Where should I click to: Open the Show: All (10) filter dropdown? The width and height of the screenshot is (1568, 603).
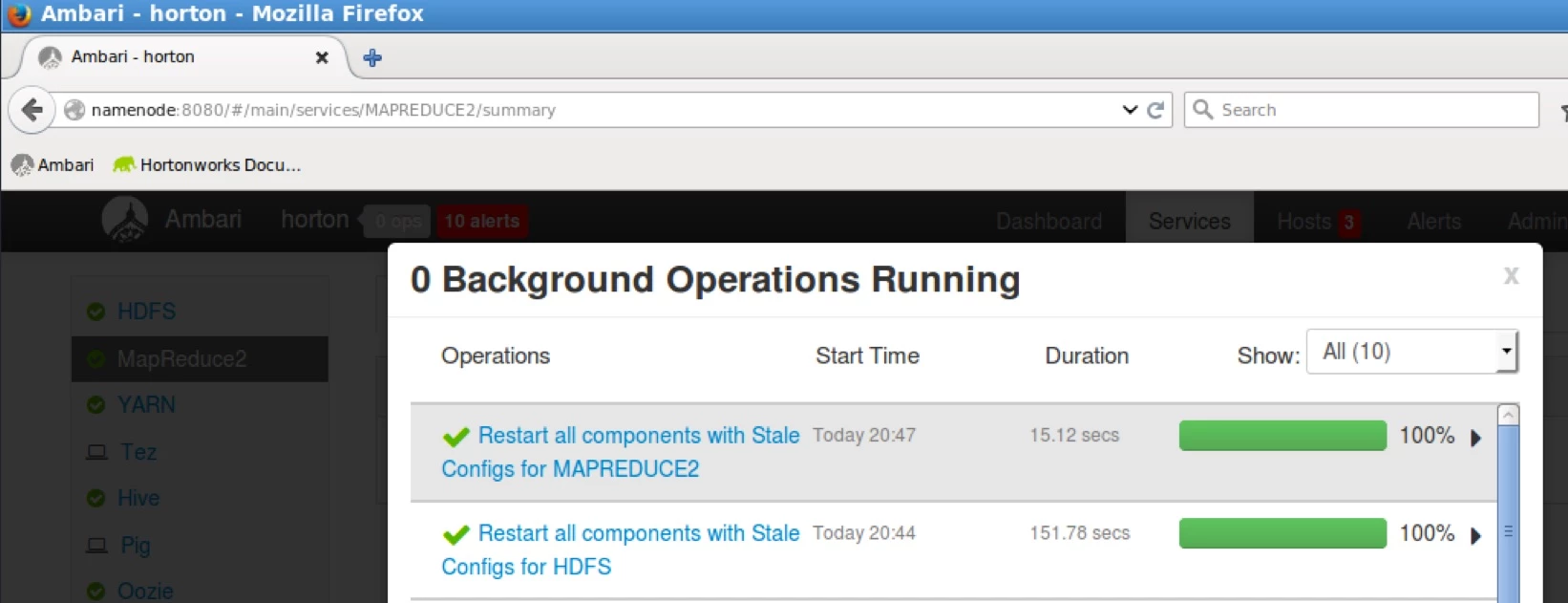pyautogui.click(x=1411, y=352)
